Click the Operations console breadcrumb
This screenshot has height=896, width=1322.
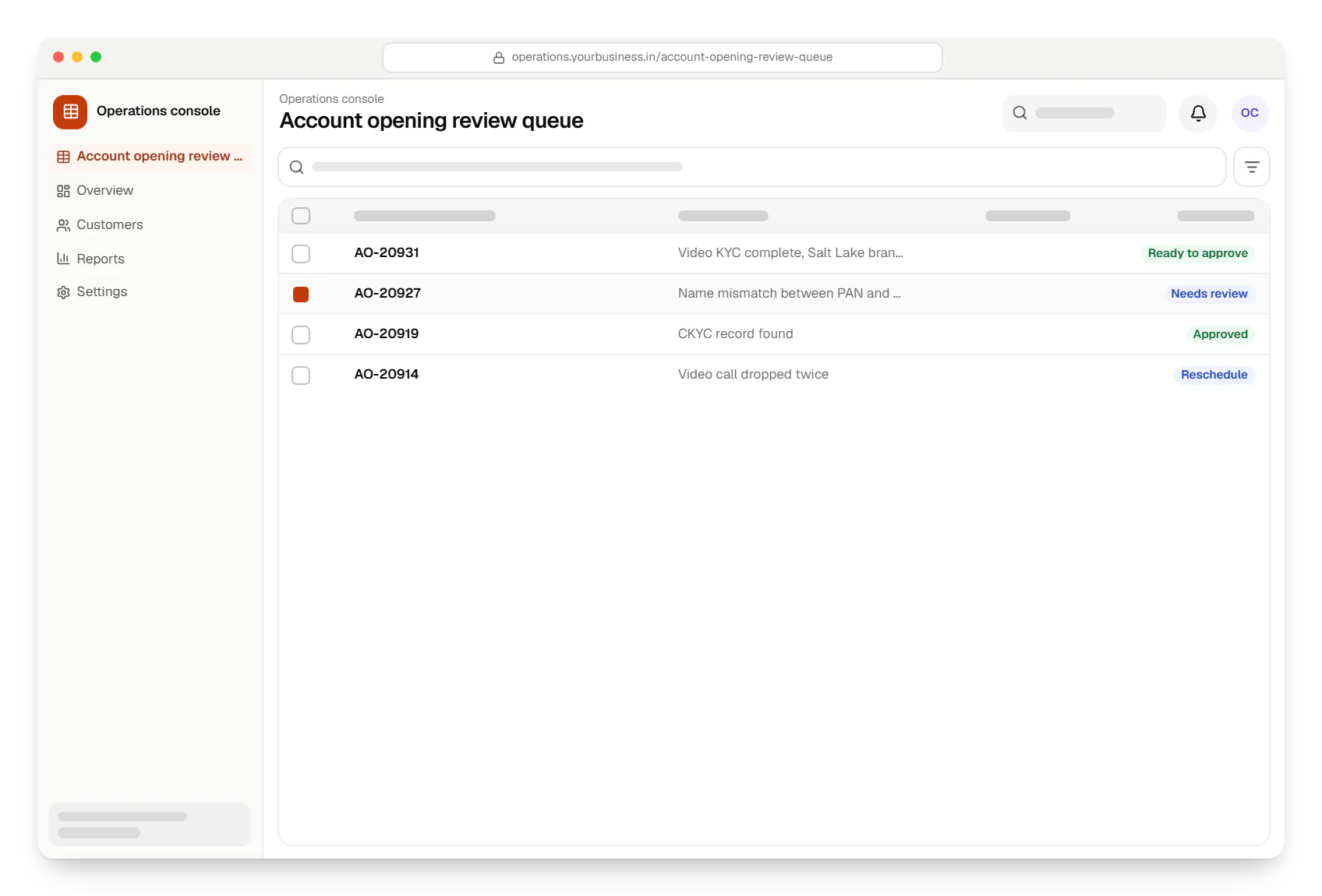coord(331,99)
